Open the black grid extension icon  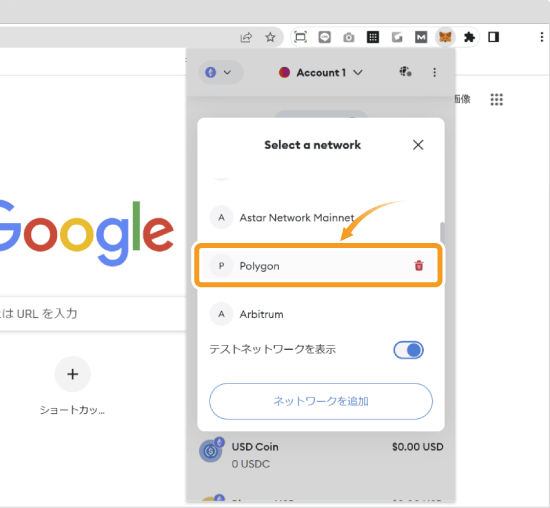[x=373, y=37]
